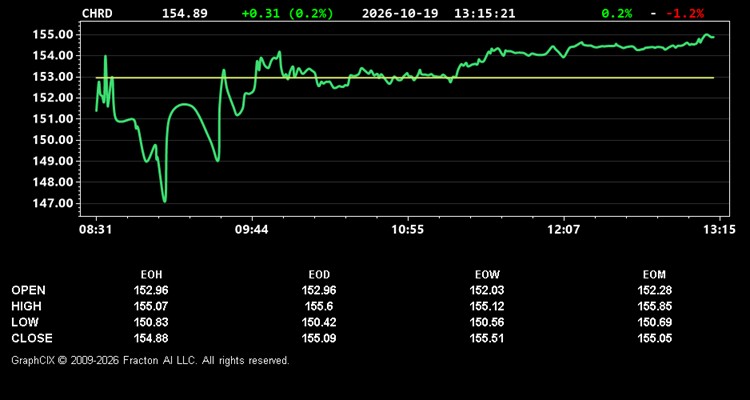This screenshot has height=400, width=750.
Task: Click the GraphCIX copyright notice
Action: click(x=150, y=360)
